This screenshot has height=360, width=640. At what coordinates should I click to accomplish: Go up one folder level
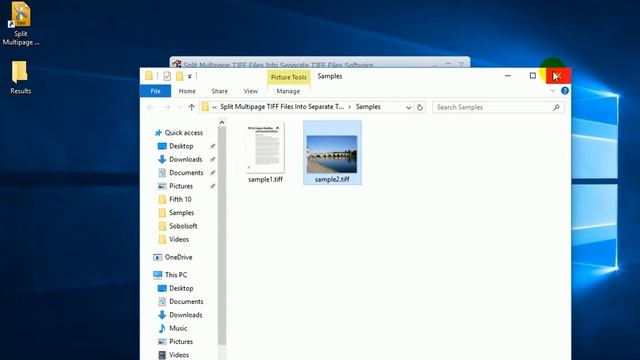click(191, 107)
